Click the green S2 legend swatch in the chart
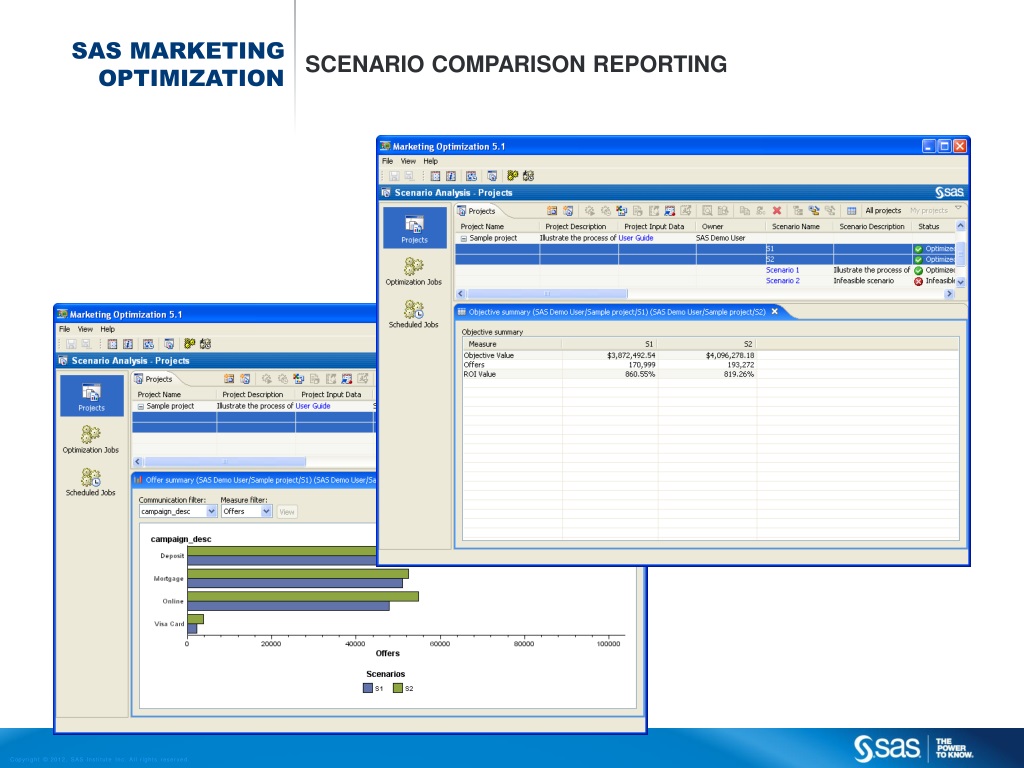1024x768 pixels. (398, 688)
